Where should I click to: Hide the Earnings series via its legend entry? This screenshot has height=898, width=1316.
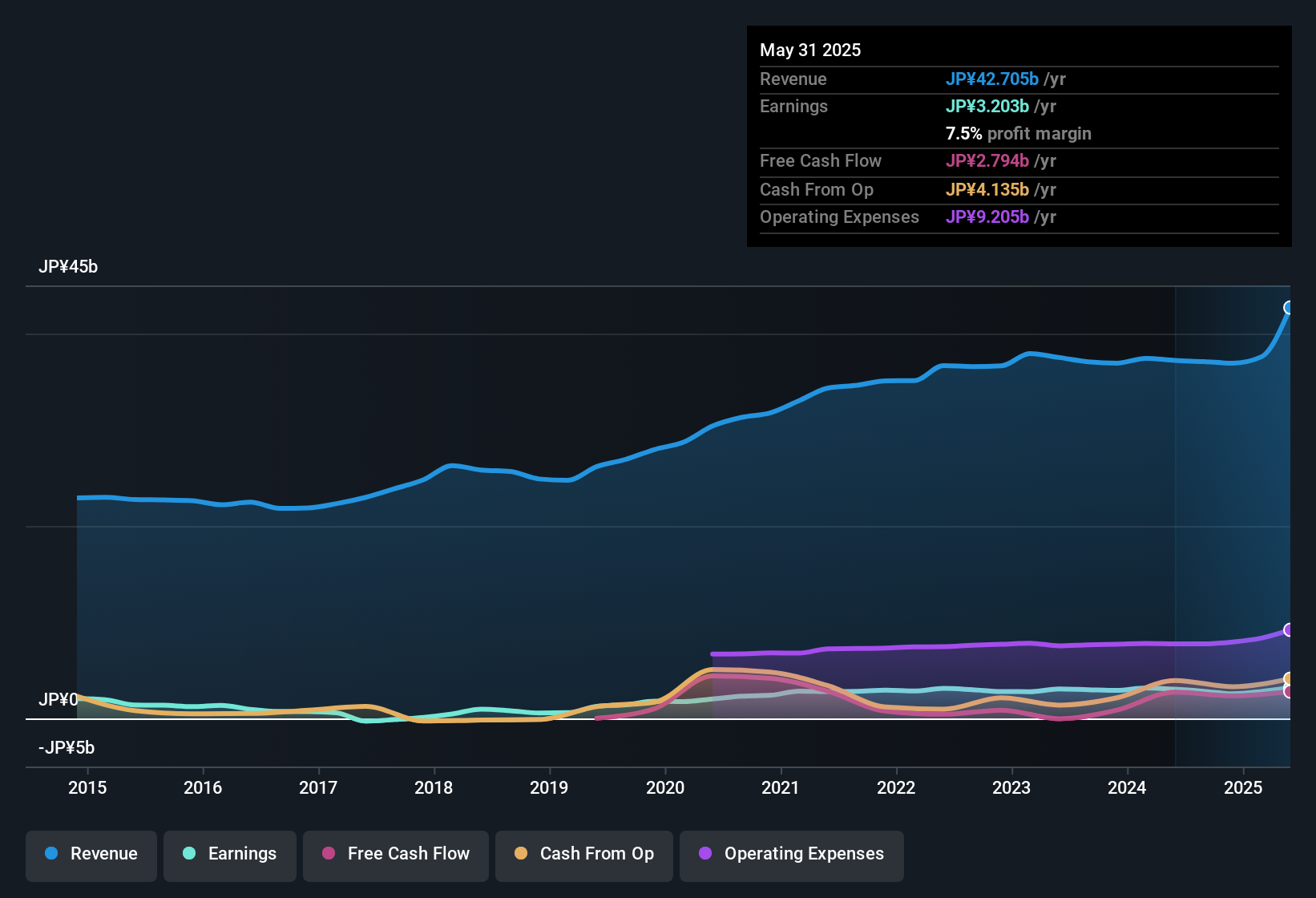coord(229,855)
